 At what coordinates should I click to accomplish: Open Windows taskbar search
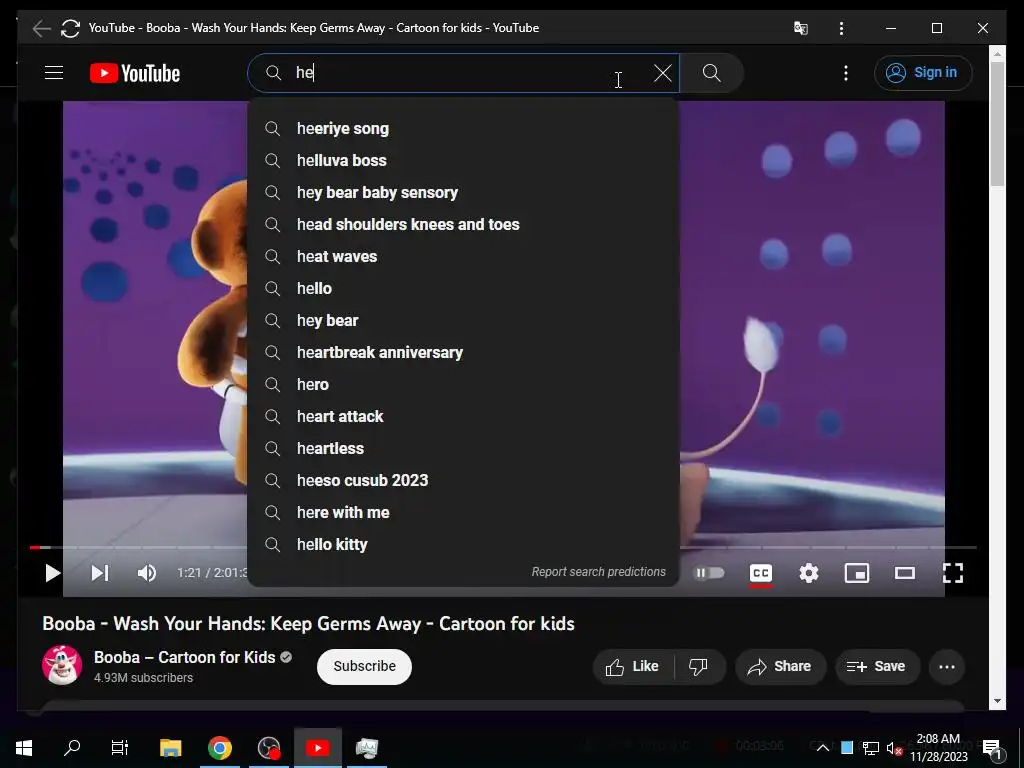(72, 748)
